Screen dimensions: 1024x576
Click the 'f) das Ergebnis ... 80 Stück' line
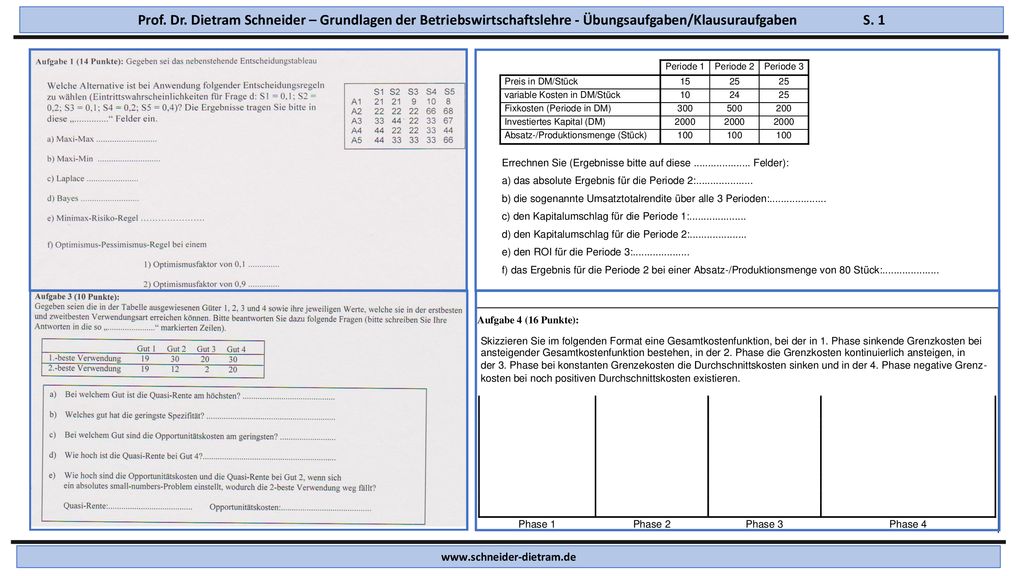(720, 270)
